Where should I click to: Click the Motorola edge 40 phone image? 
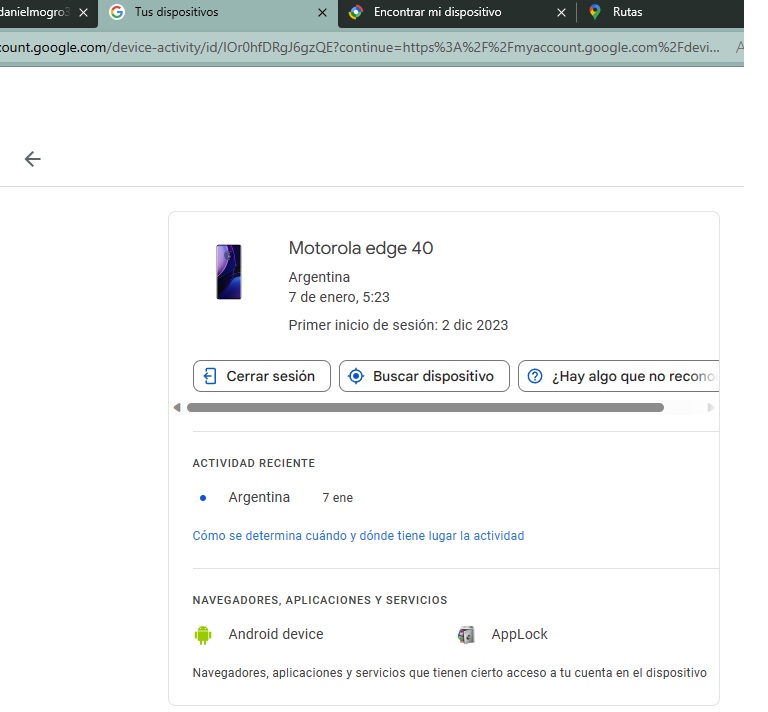[x=229, y=272]
